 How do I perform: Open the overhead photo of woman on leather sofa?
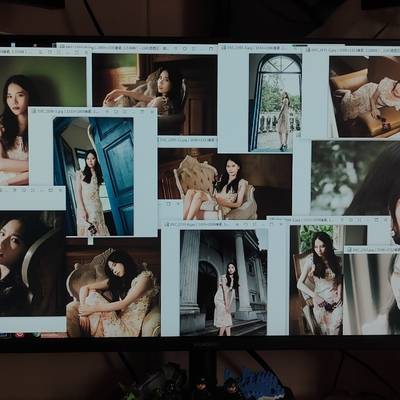[x=364, y=97]
